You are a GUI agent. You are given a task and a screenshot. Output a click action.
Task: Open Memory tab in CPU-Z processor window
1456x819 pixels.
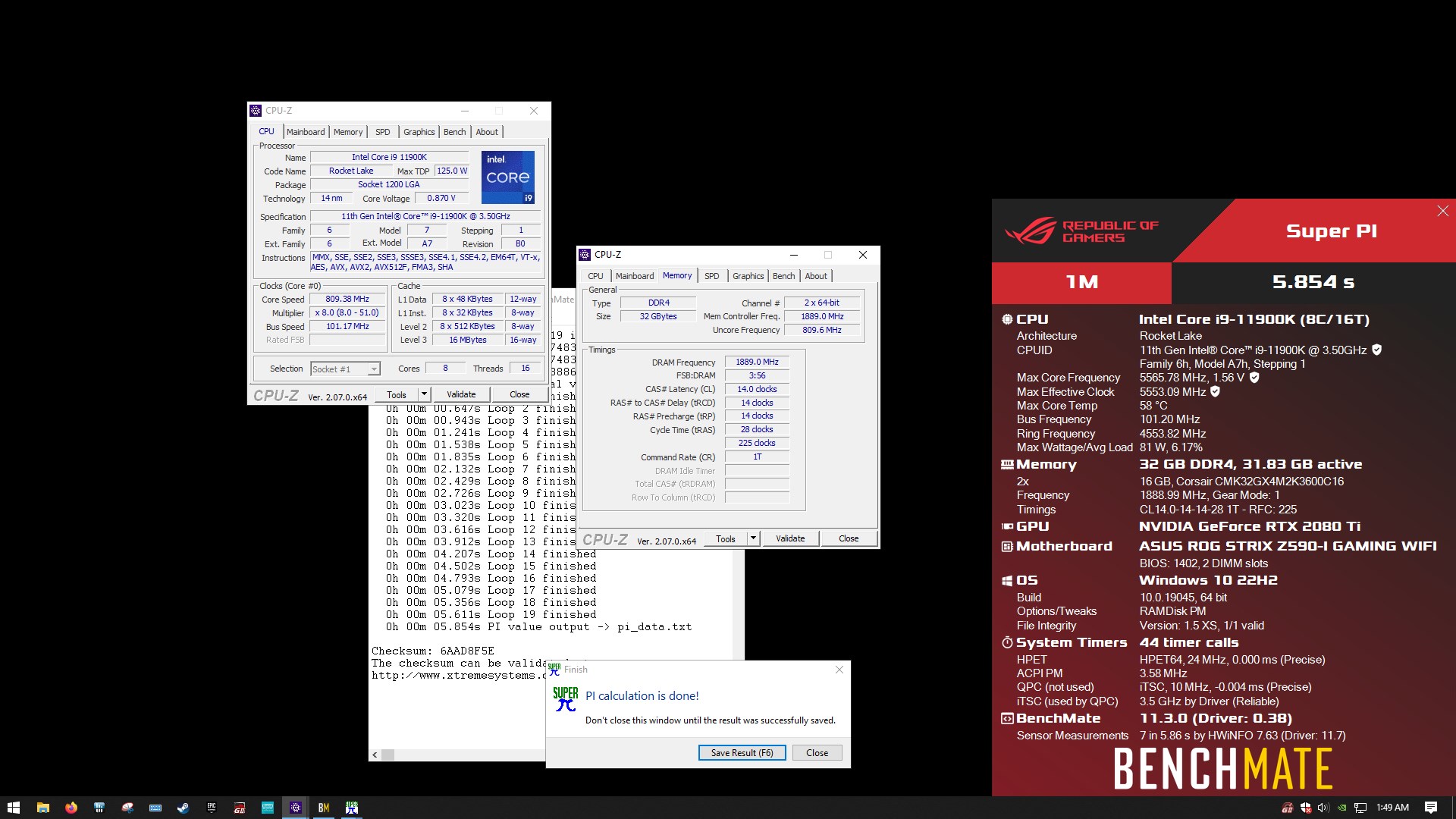click(348, 132)
